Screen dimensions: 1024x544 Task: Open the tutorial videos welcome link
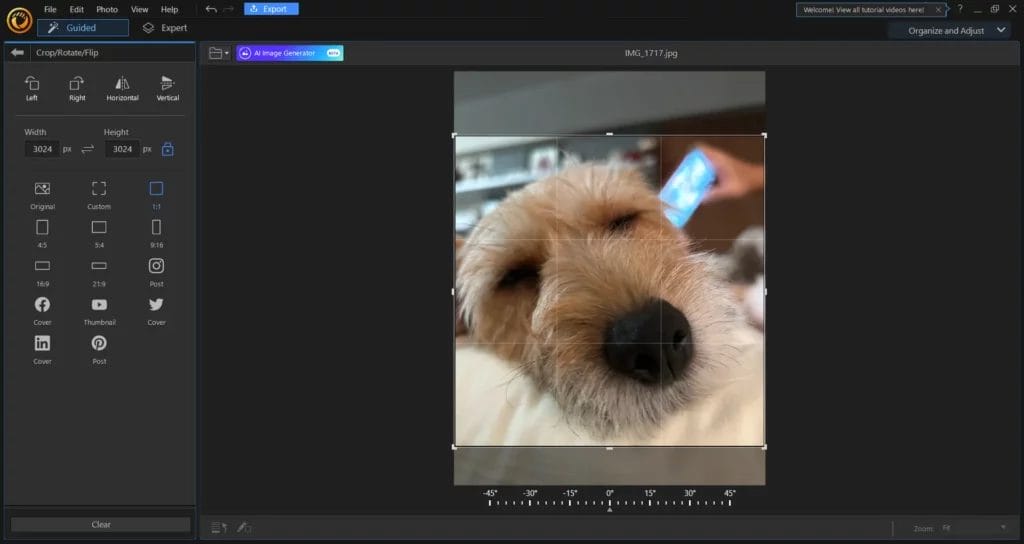[x=863, y=10]
